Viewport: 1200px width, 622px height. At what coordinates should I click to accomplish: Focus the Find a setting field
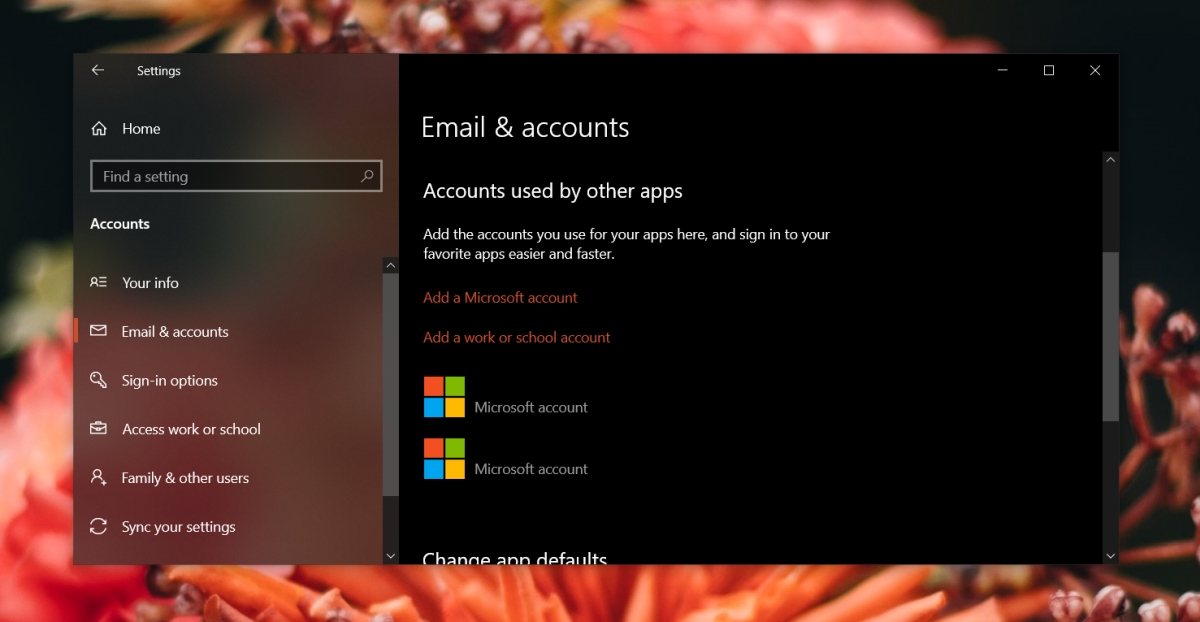click(236, 176)
